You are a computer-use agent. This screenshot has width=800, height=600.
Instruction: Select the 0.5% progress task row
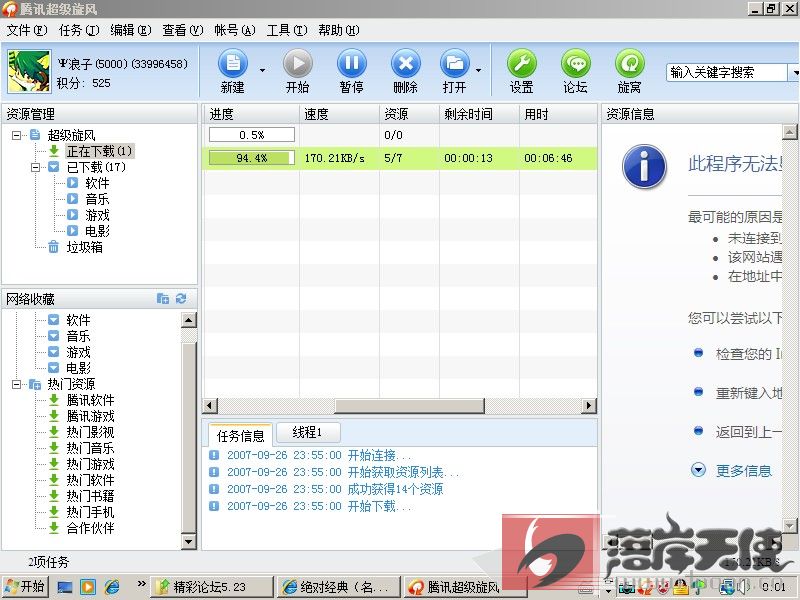click(x=400, y=135)
